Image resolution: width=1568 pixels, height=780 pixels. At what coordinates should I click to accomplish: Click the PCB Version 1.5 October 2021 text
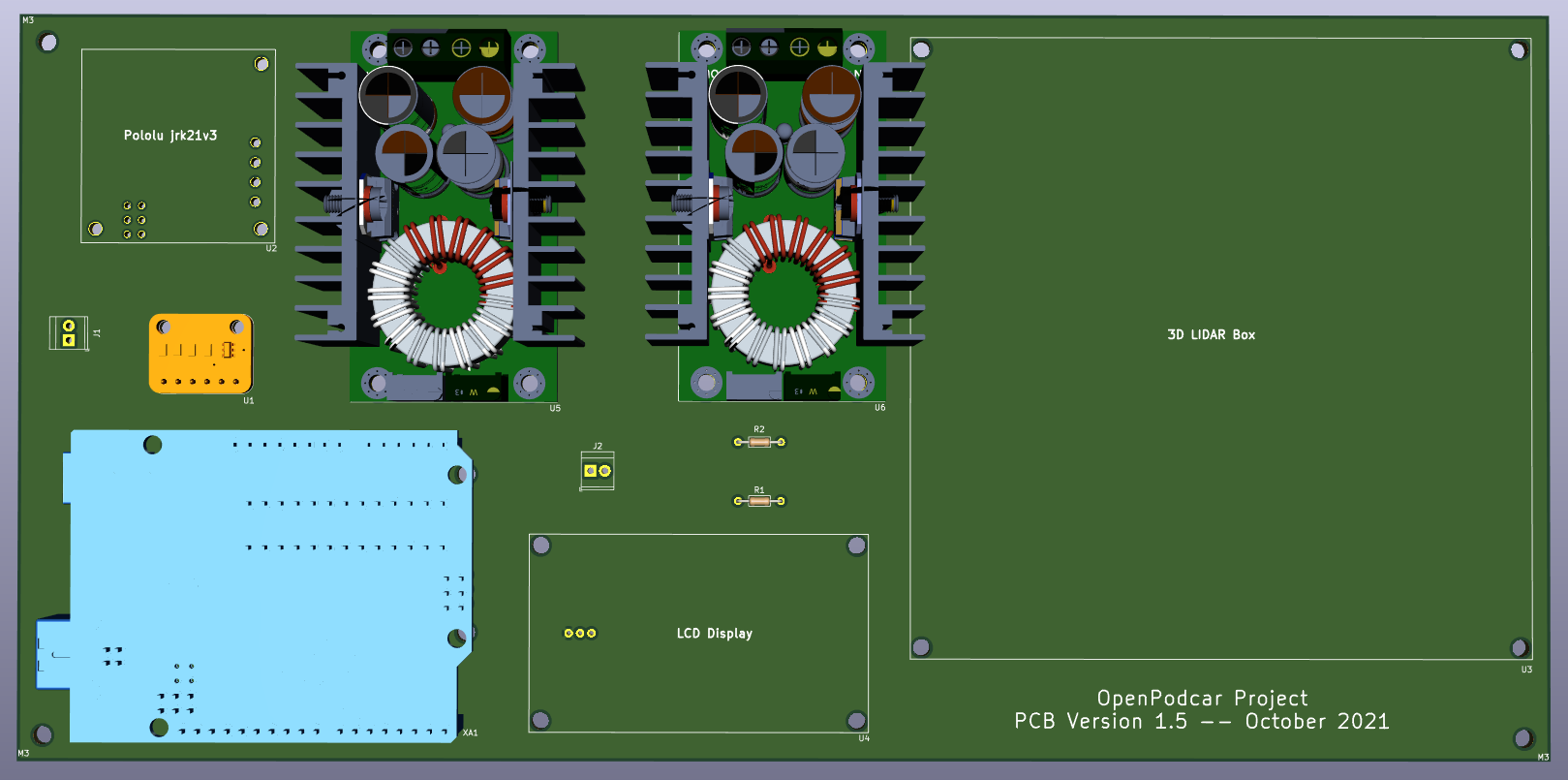1201,721
